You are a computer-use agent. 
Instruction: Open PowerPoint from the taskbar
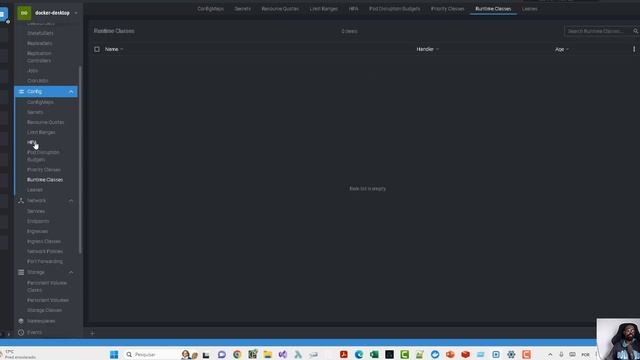coord(450,354)
